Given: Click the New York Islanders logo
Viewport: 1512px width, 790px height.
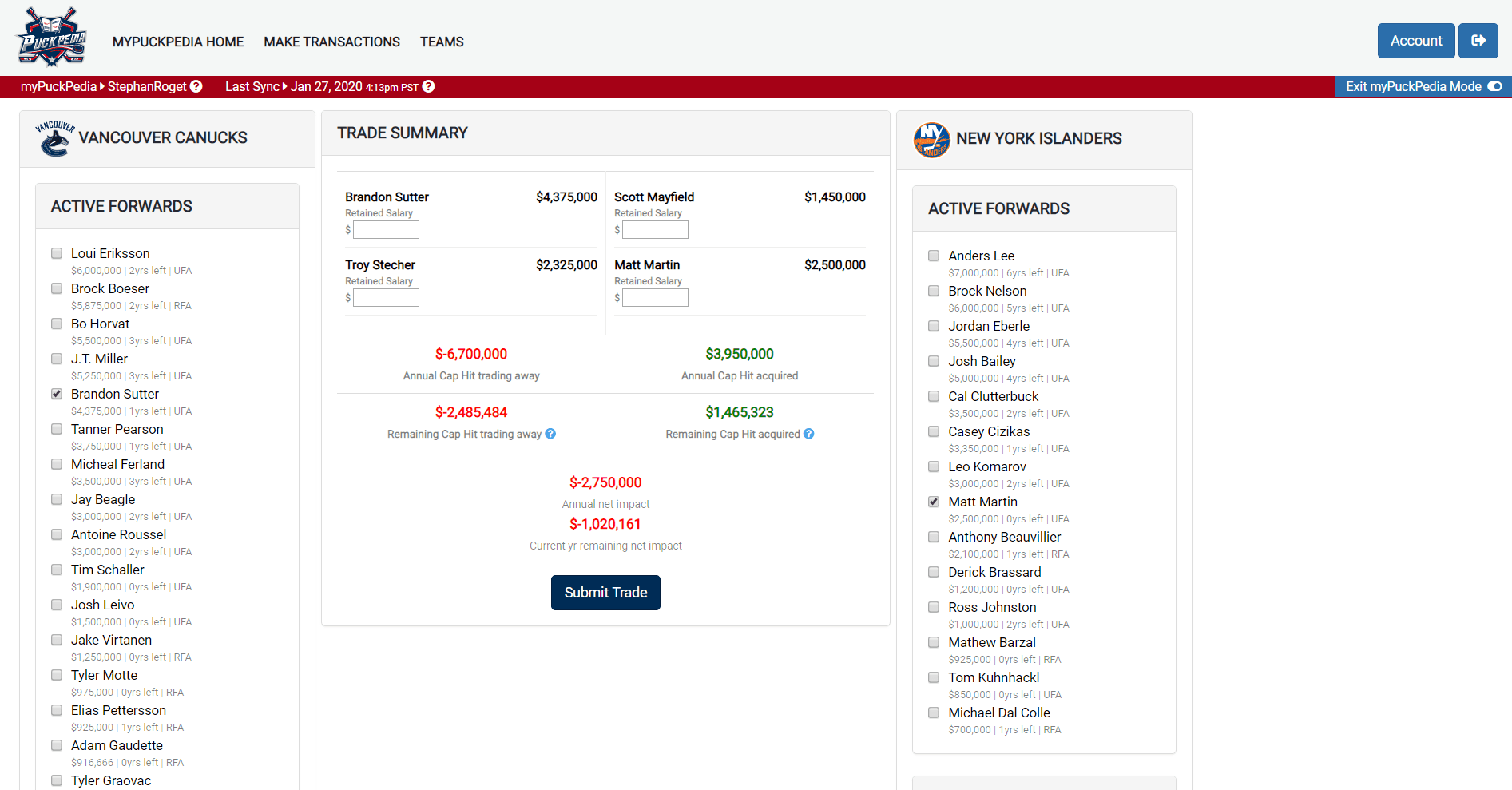Looking at the screenshot, I should tap(931, 140).
